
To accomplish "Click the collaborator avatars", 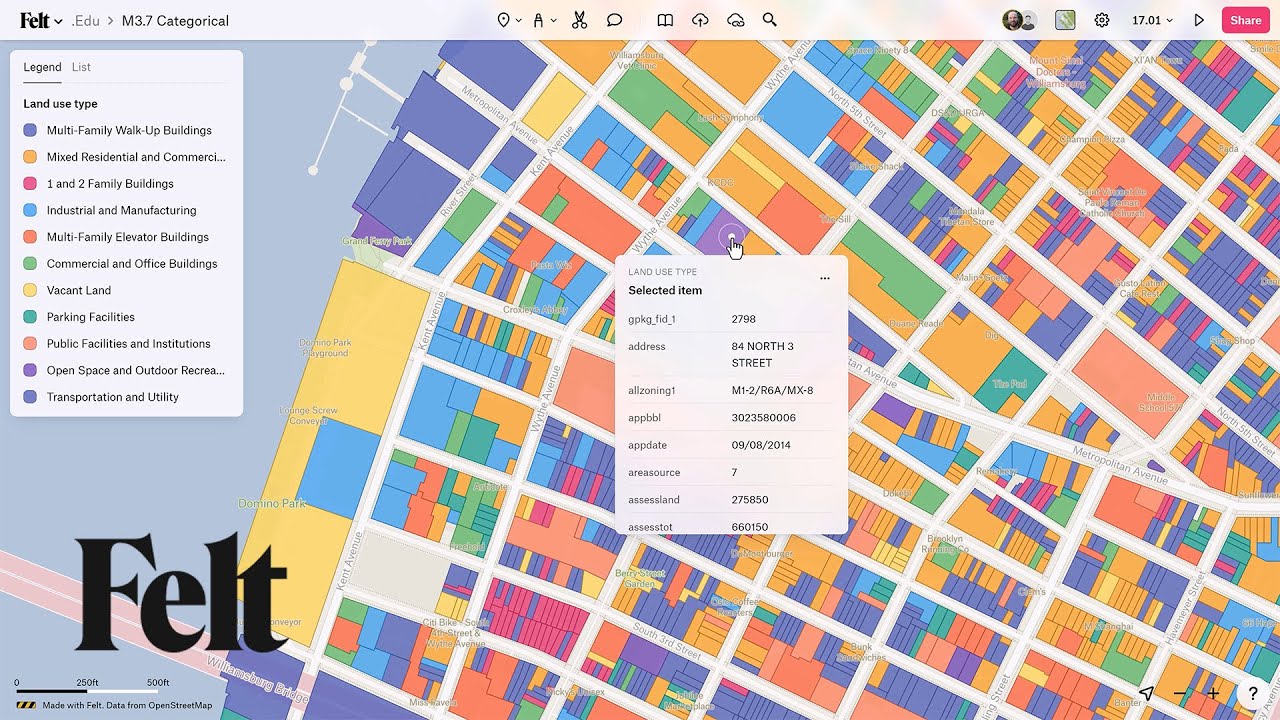I will tap(1020, 20).
